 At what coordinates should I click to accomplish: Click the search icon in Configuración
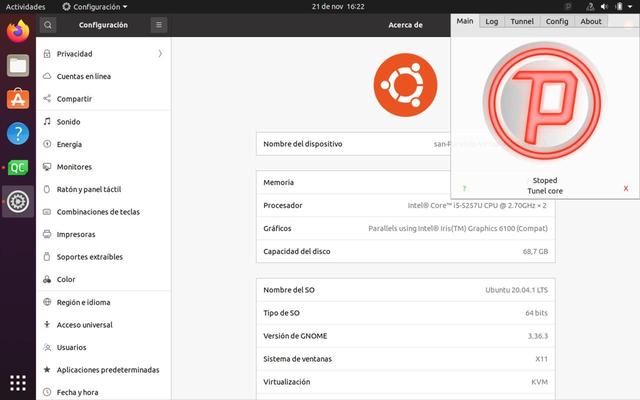point(48,25)
